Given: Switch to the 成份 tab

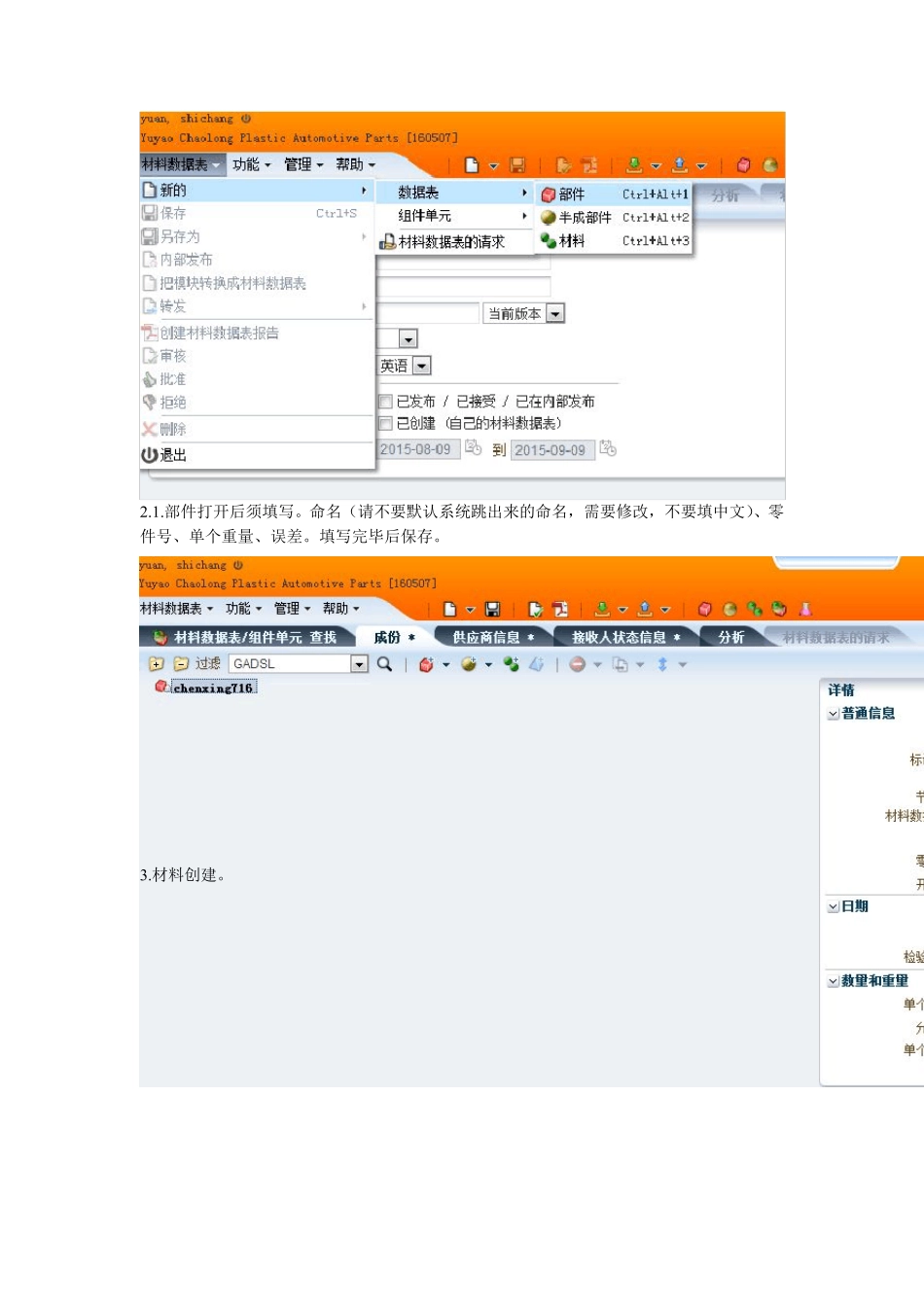Looking at the screenshot, I should (395, 638).
